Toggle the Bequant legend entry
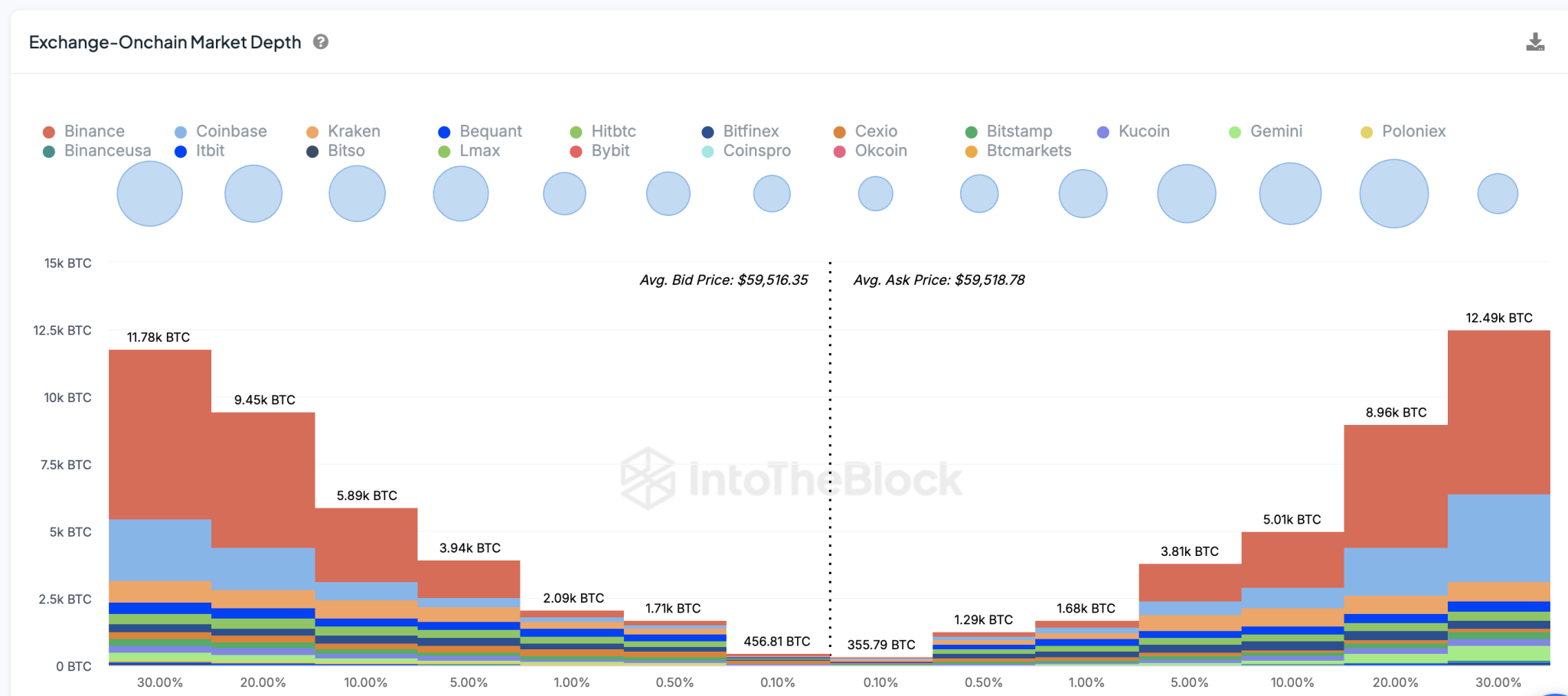Image resolution: width=1568 pixels, height=696 pixels. pyautogui.click(x=480, y=132)
